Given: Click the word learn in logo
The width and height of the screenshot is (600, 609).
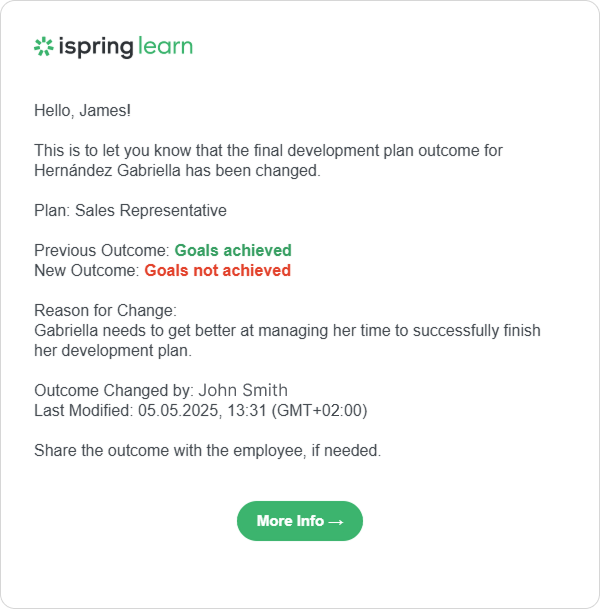Looking at the screenshot, I should click(165, 46).
